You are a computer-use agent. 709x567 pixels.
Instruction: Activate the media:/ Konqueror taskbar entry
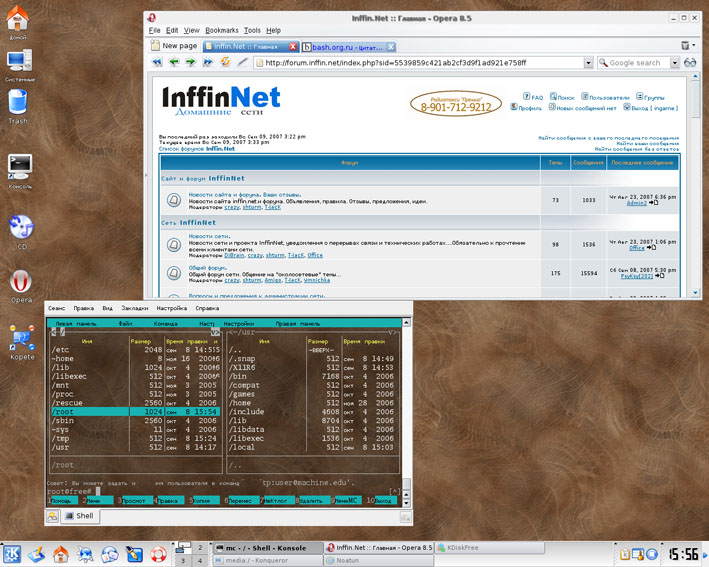click(x=268, y=560)
